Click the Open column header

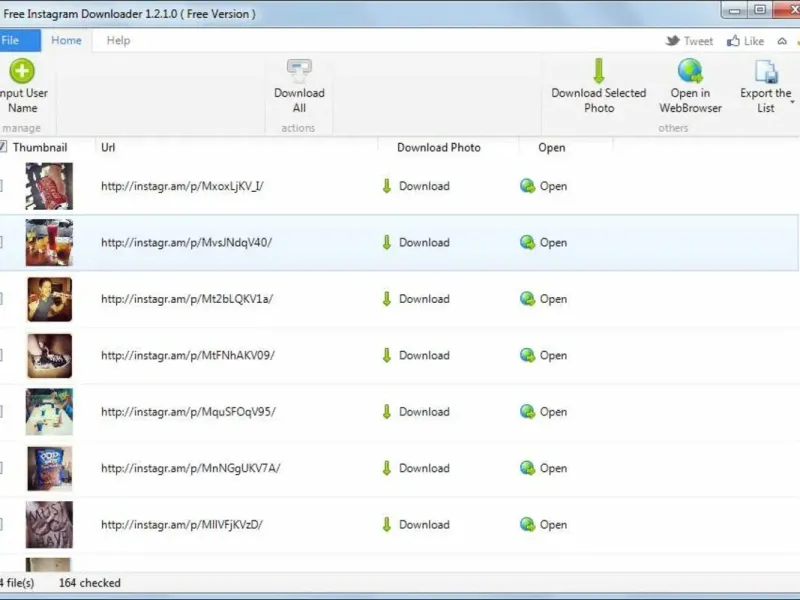pos(552,147)
